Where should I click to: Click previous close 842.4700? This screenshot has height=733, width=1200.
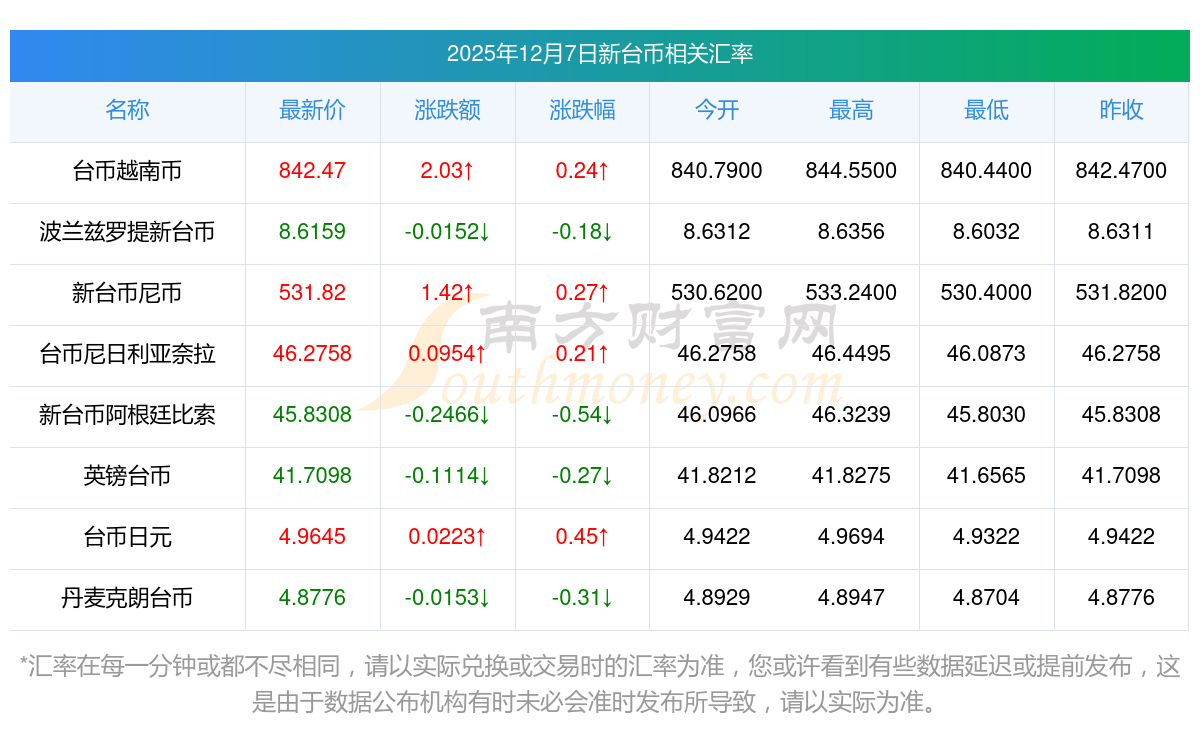[1121, 171]
